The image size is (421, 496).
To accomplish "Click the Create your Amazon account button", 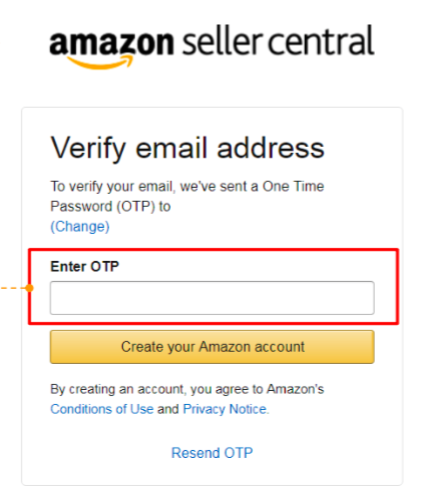I will click(212, 347).
